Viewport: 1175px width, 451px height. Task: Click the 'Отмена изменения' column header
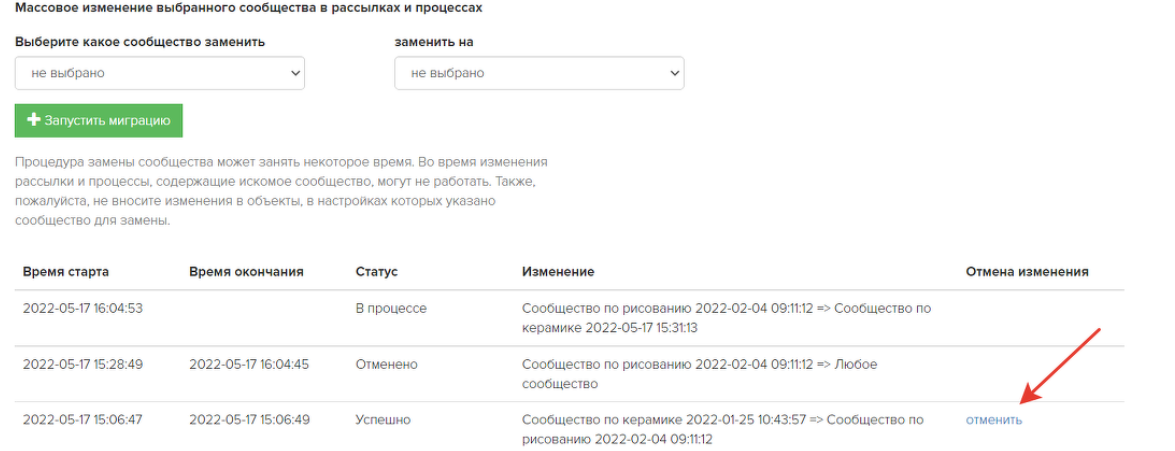tap(1027, 271)
